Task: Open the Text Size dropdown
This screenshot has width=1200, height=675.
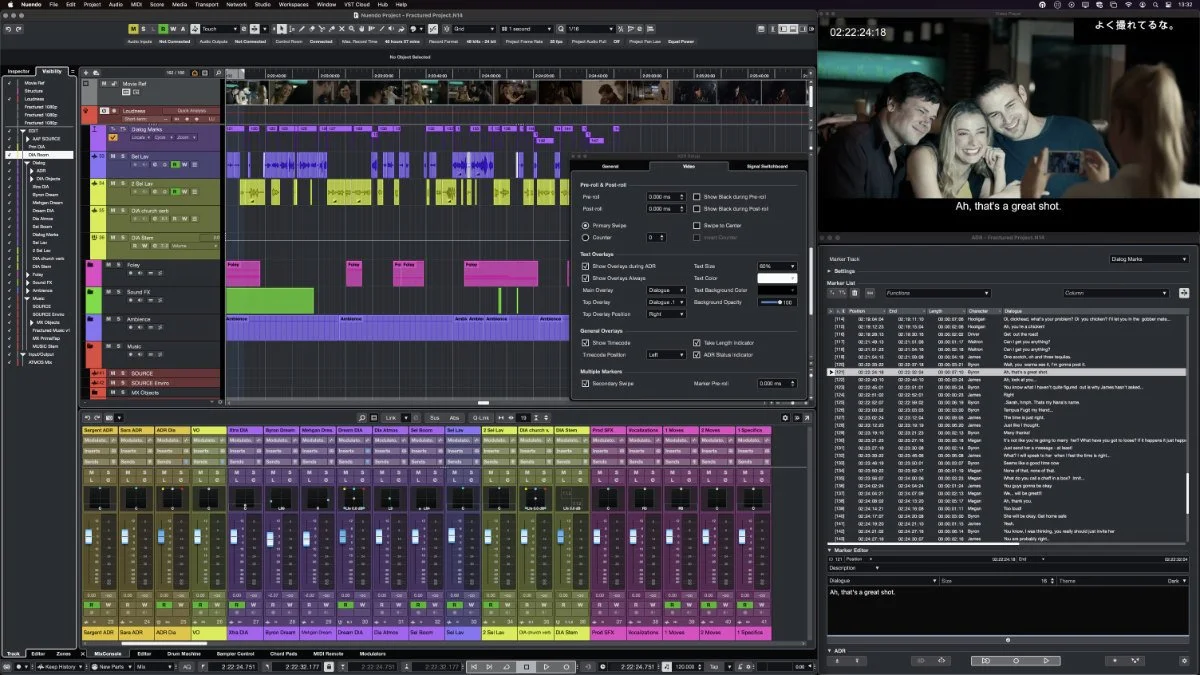Action: pyautogui.click(x=778, y=266)
